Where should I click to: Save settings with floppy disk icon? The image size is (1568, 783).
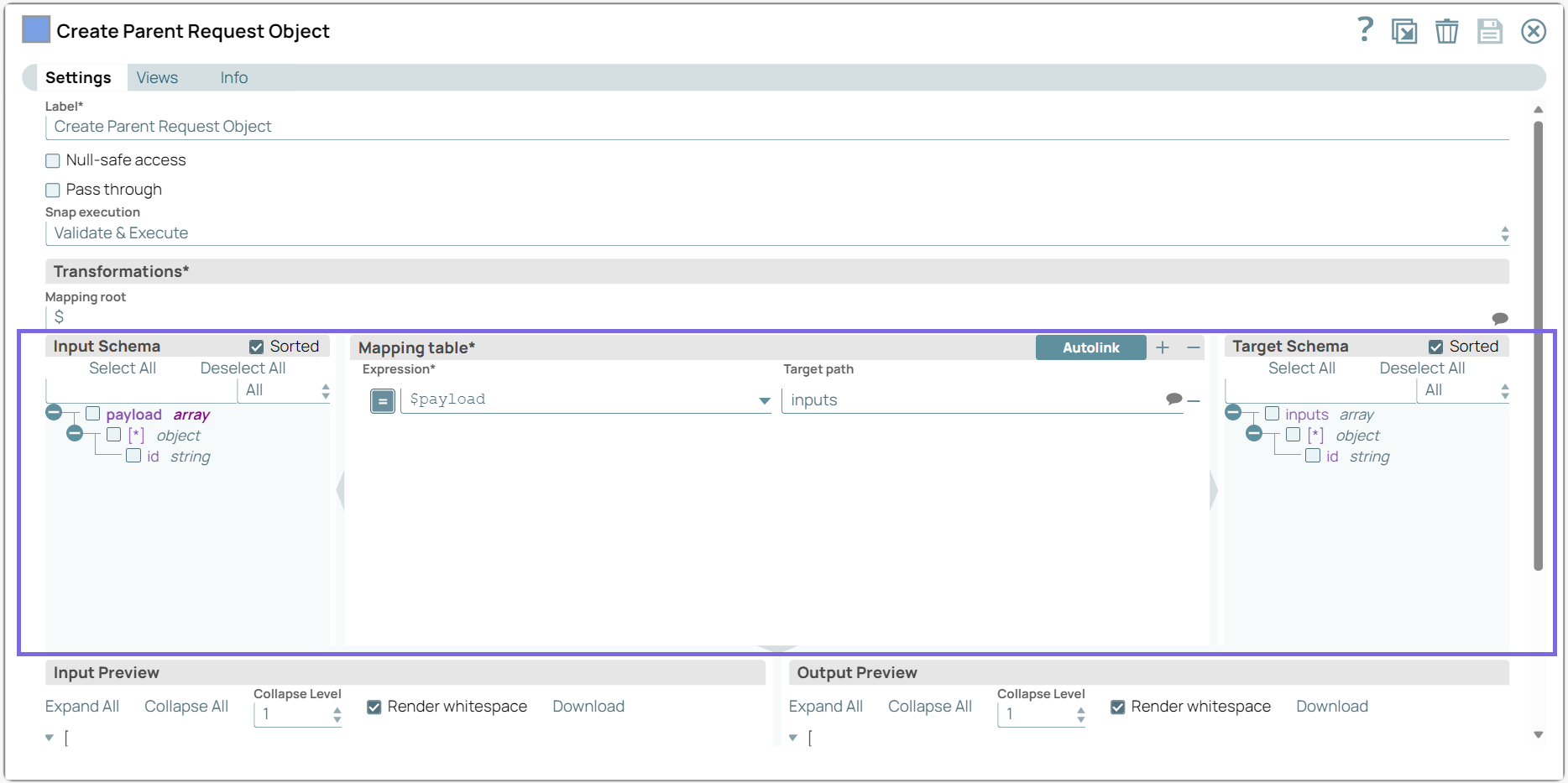tap(1490, 31)
